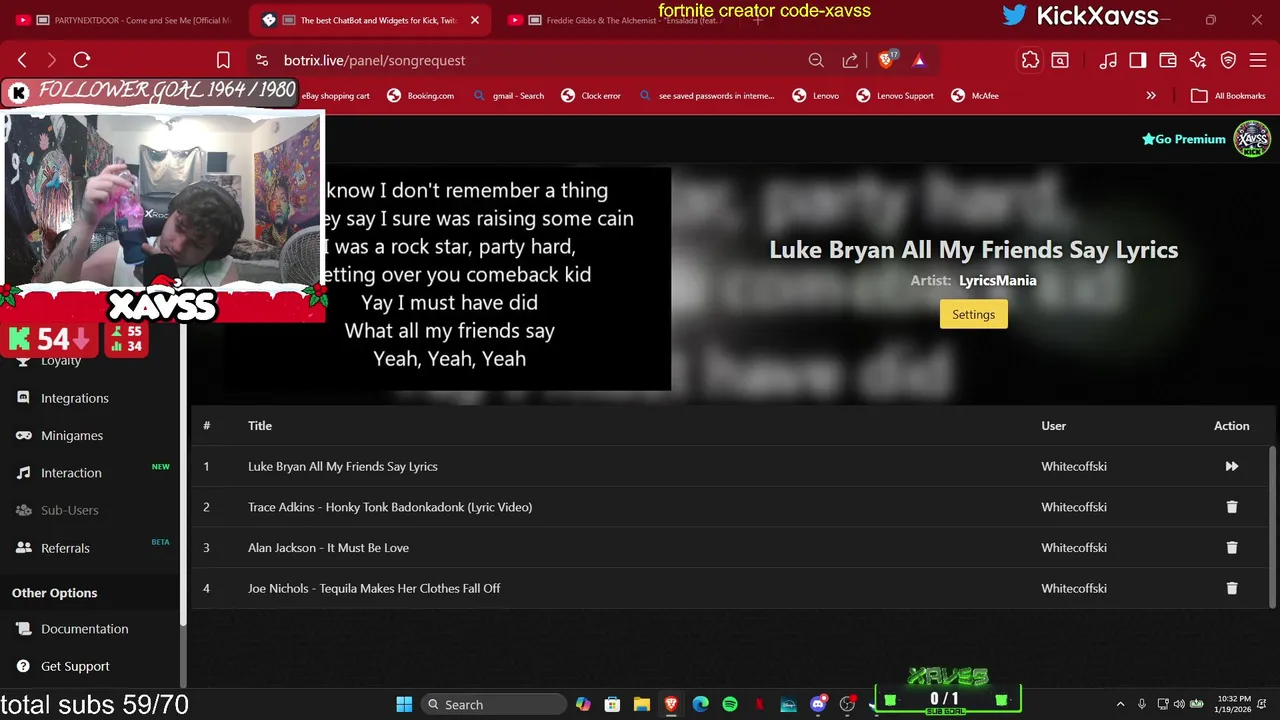Click the Get Support question icon
1280x720 pixels.
(x=23, y=666)
